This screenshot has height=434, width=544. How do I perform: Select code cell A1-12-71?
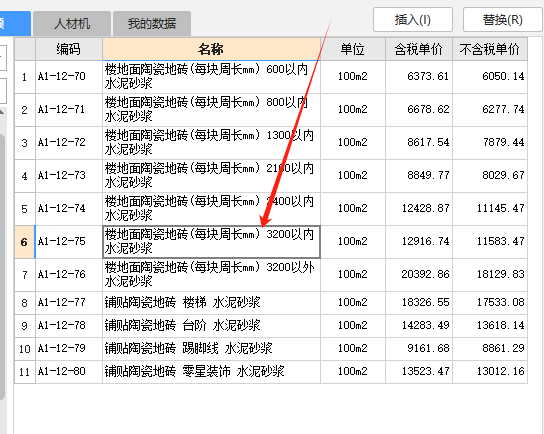click(x=69, y=110)
